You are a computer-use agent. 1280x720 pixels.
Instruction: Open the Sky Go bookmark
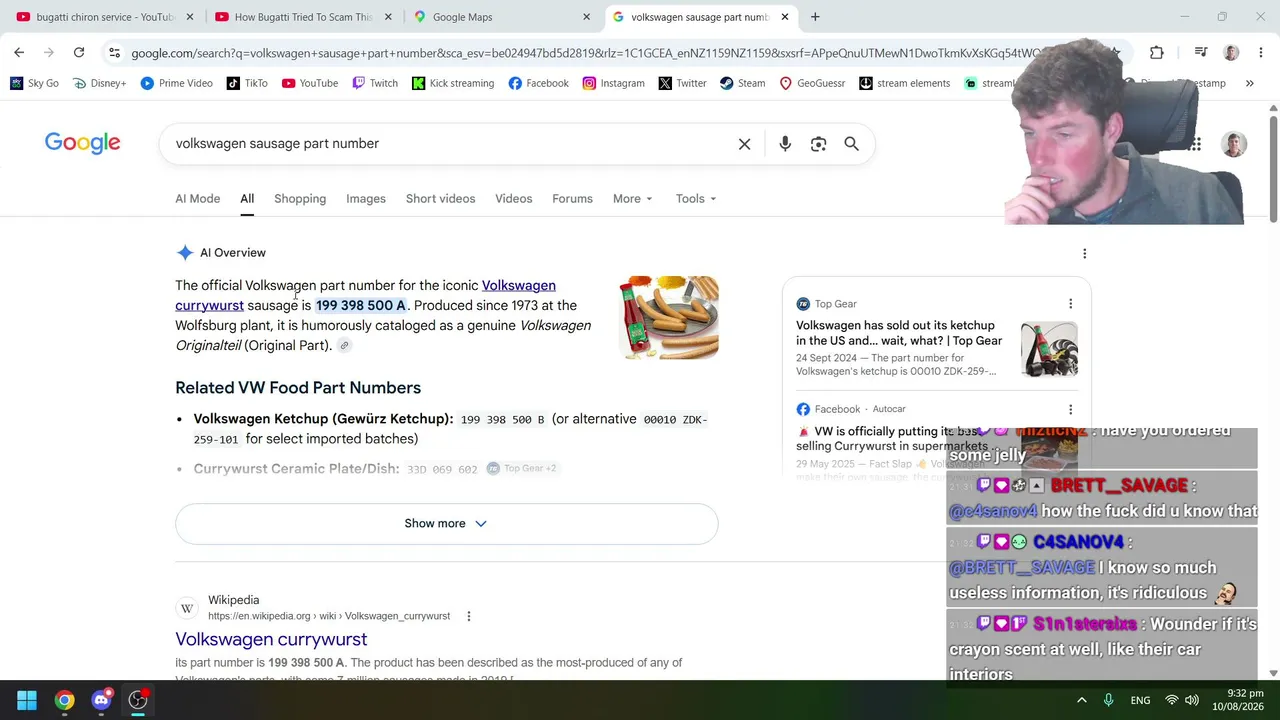34,83
